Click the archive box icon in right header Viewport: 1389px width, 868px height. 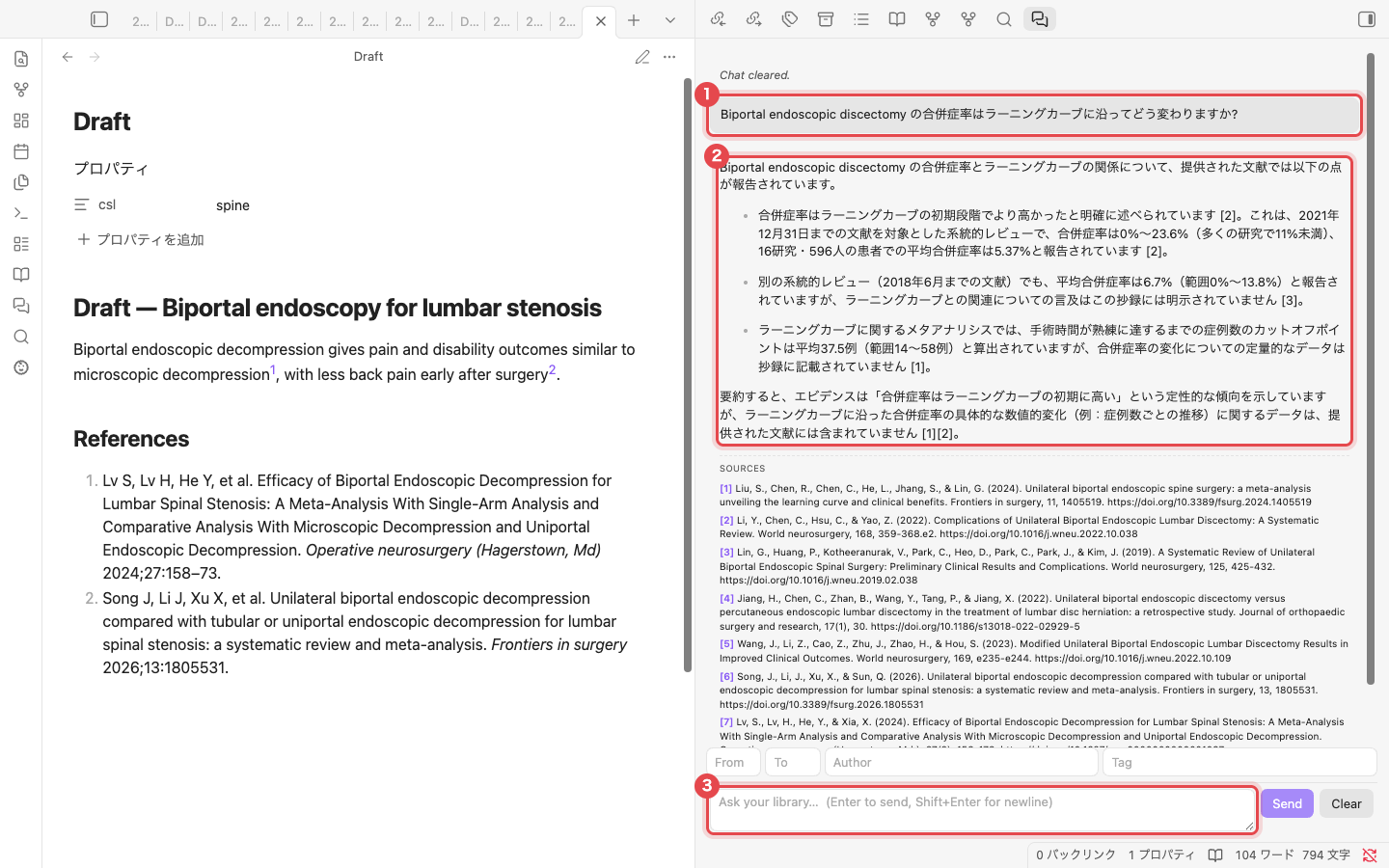[x=826, y=19]
